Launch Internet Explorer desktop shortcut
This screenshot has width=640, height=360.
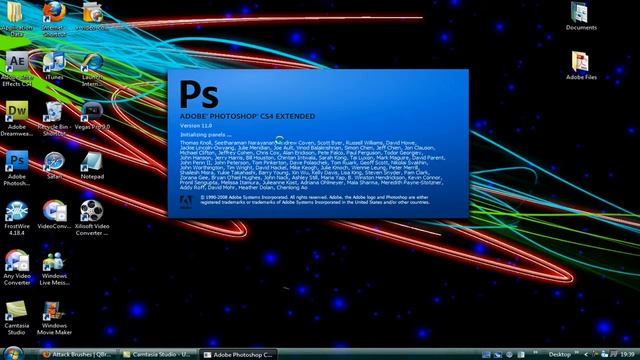point(92,69)
